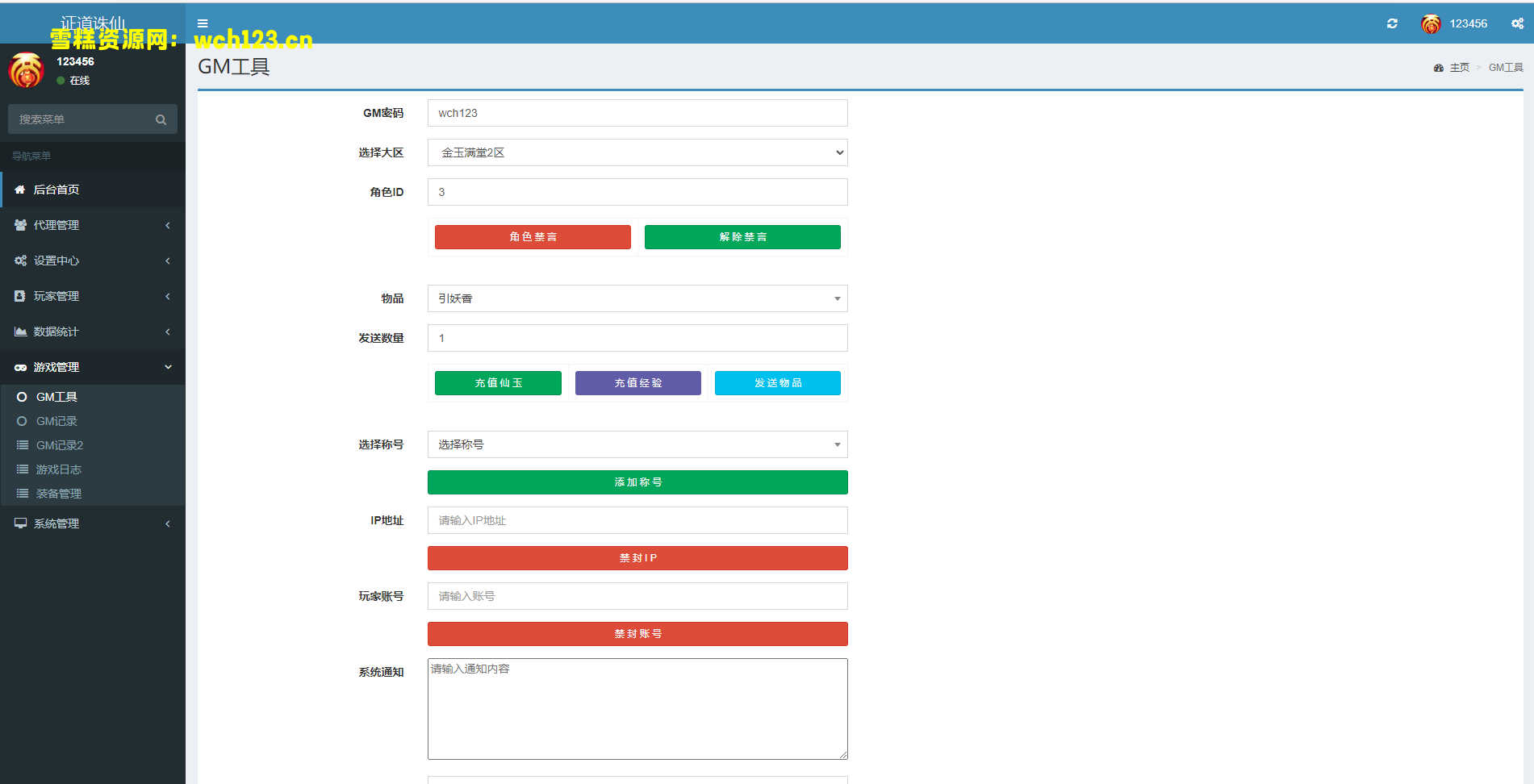Image resolution: width=1534 pixels, height=784 pixels.
Task: Click the red 禁封账号 button
Action: tap(637, 634)
